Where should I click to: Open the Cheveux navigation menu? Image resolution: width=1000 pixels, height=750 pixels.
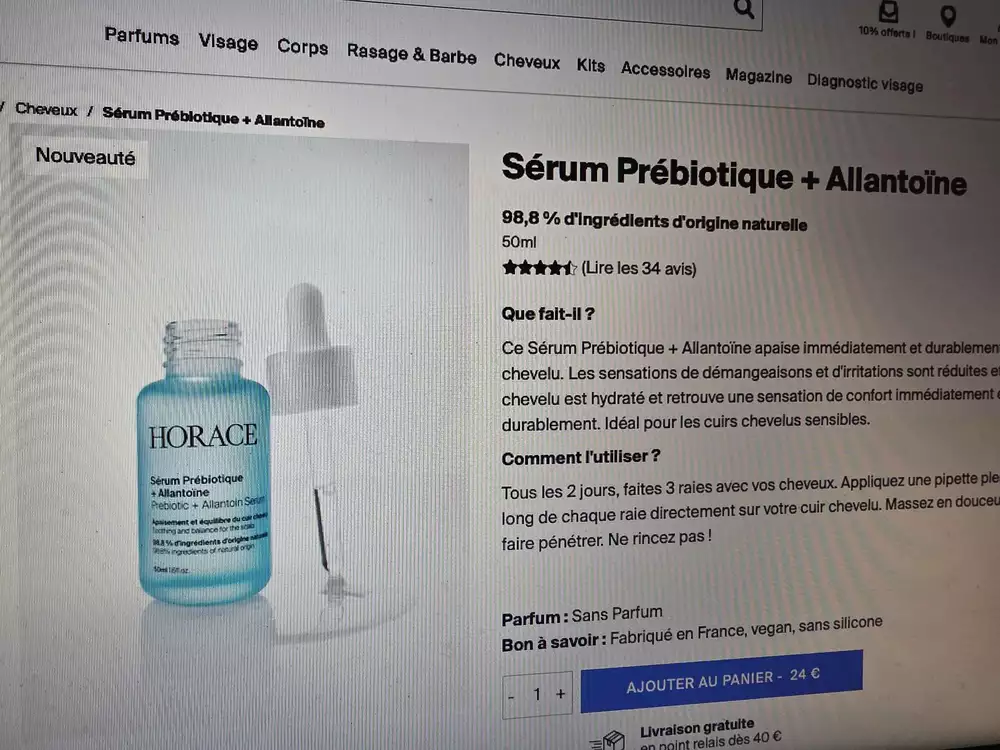point(527,61)
